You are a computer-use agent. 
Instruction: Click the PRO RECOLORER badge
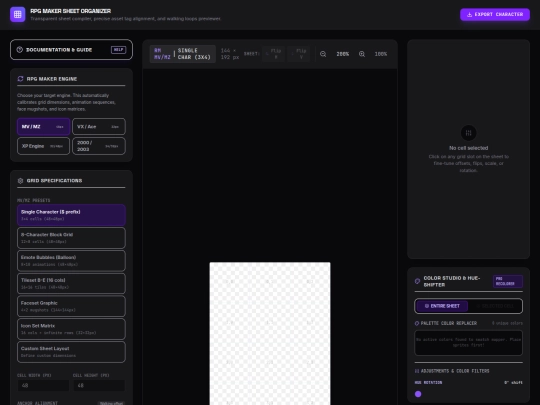pyautogui.click(x=508, y=281)
